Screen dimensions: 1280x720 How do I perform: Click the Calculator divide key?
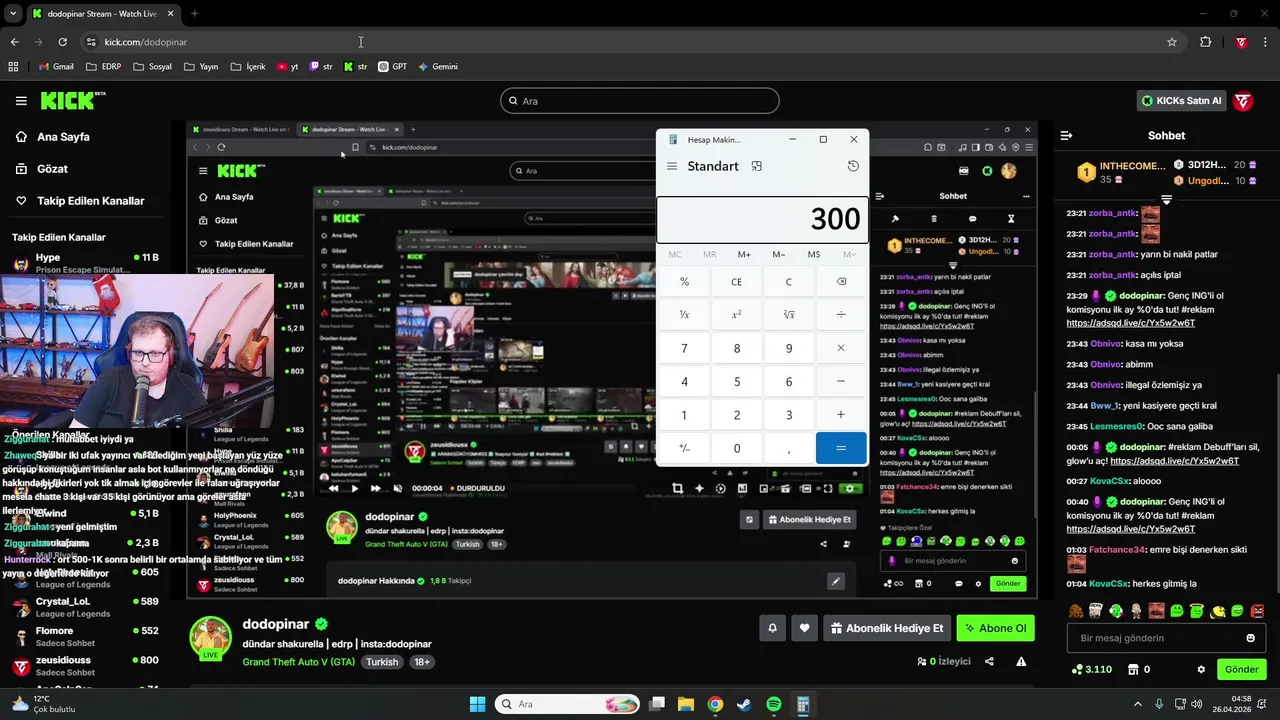click(x=840, y=315)
